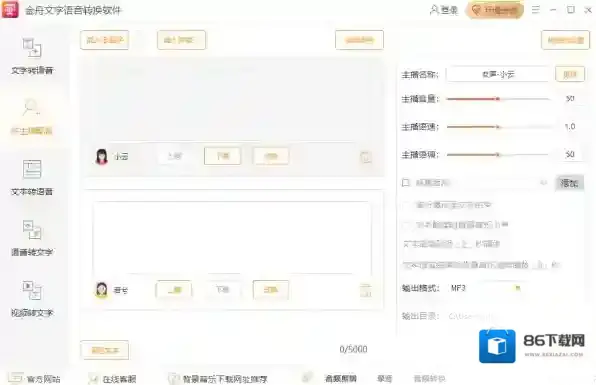Open the hamburger menu in title bar
The width and height of the screenshot is (596, 385).
click(x=536, y=10)
